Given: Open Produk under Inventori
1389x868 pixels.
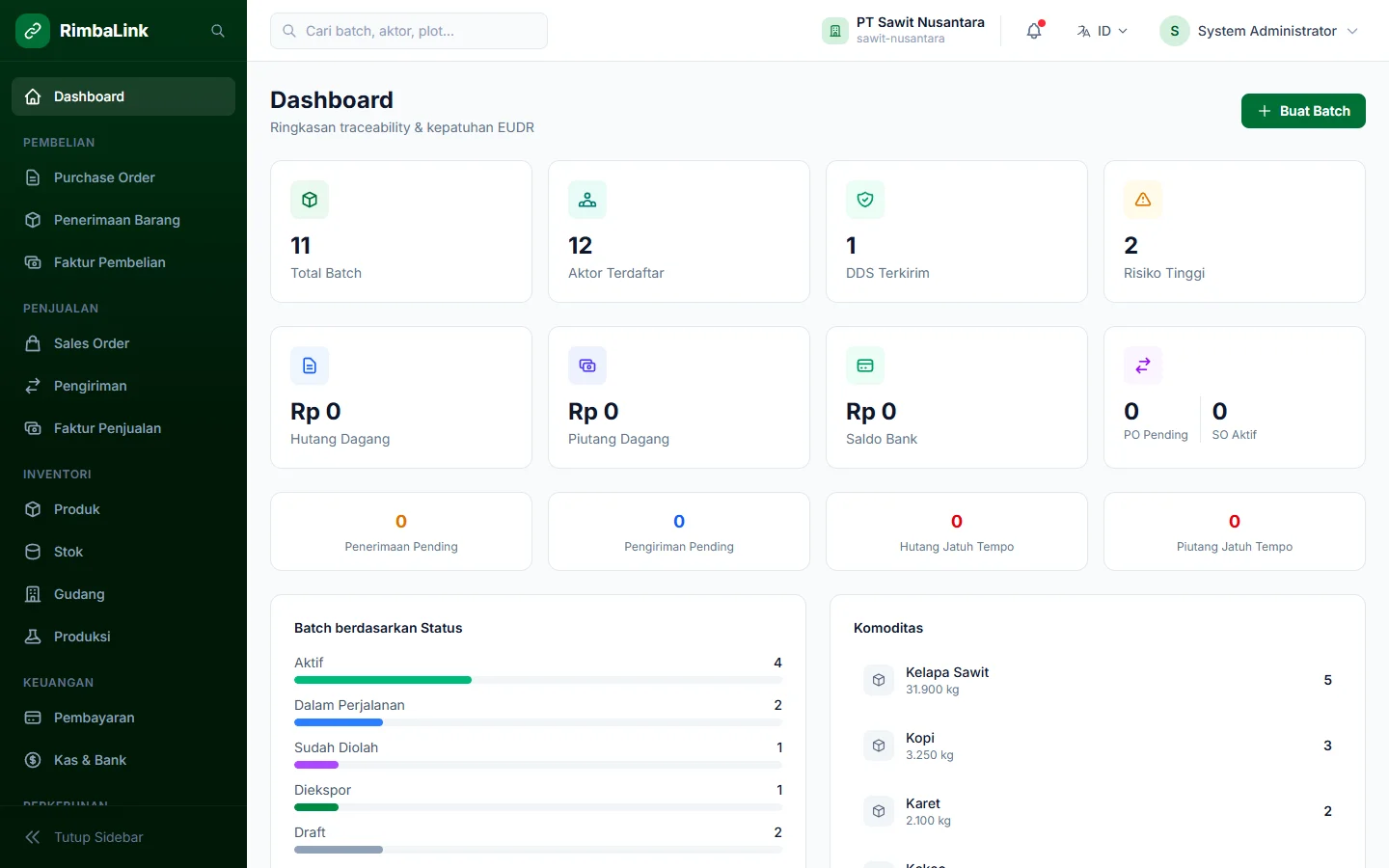Looking at the screenshot, I should (x=123, y=509).
